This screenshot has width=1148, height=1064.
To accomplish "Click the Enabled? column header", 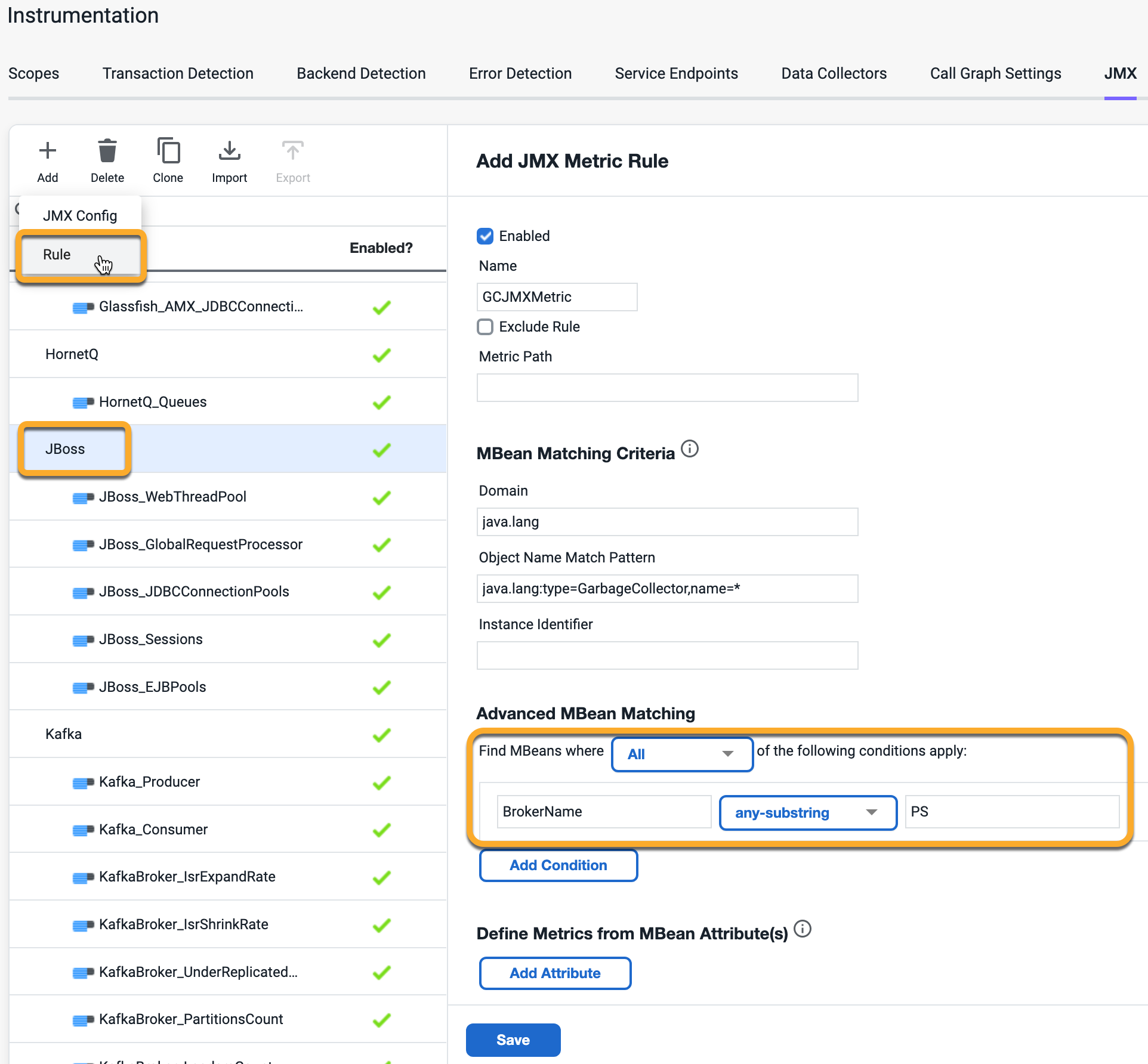I will point(381,248).
